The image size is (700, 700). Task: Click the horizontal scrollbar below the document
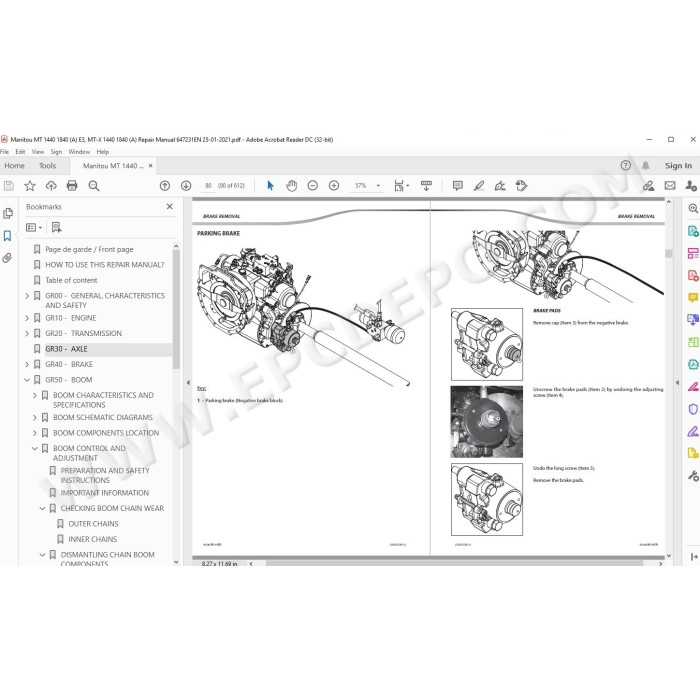[x=454, y=563]
